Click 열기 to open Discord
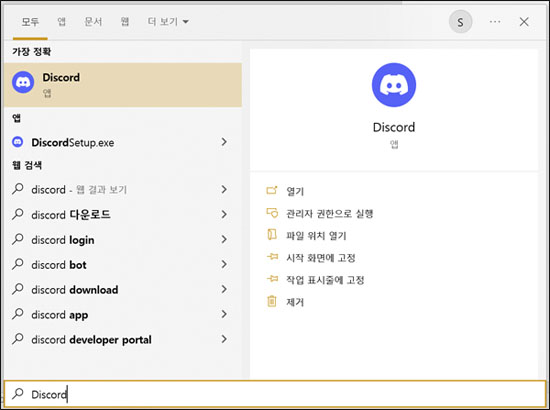 coord(295,191)
